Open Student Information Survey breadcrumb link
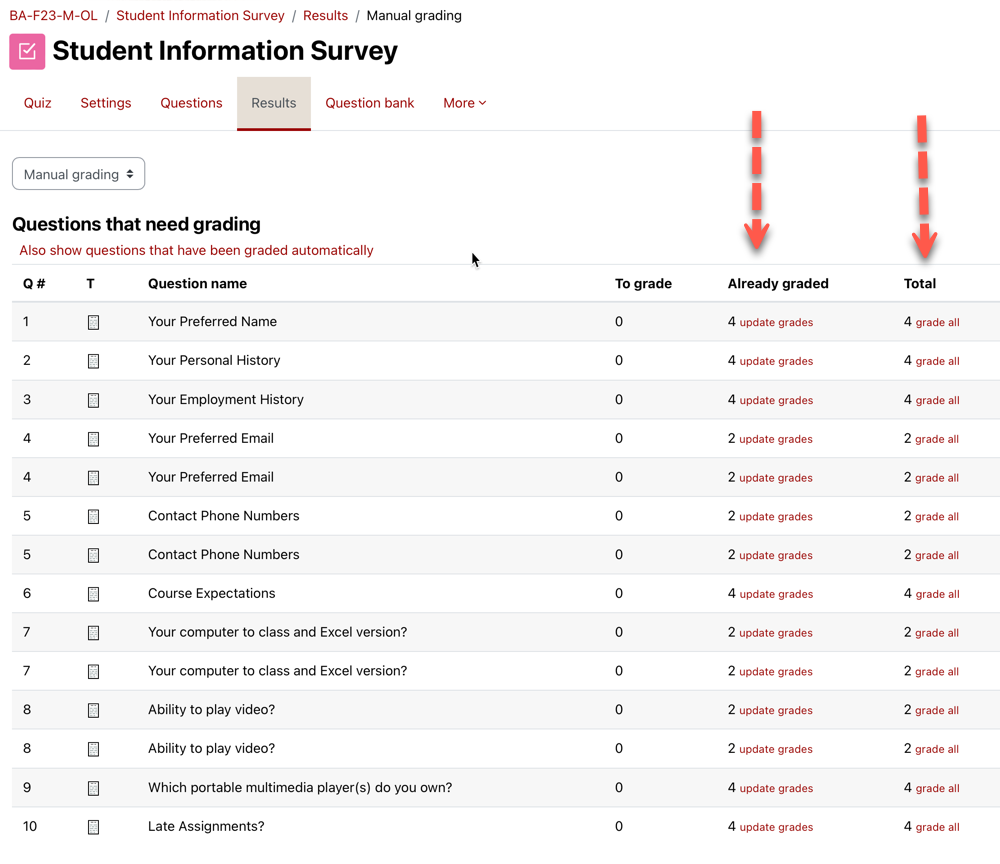This screenshot has height=864, width=1000. (x=200, y=15)
